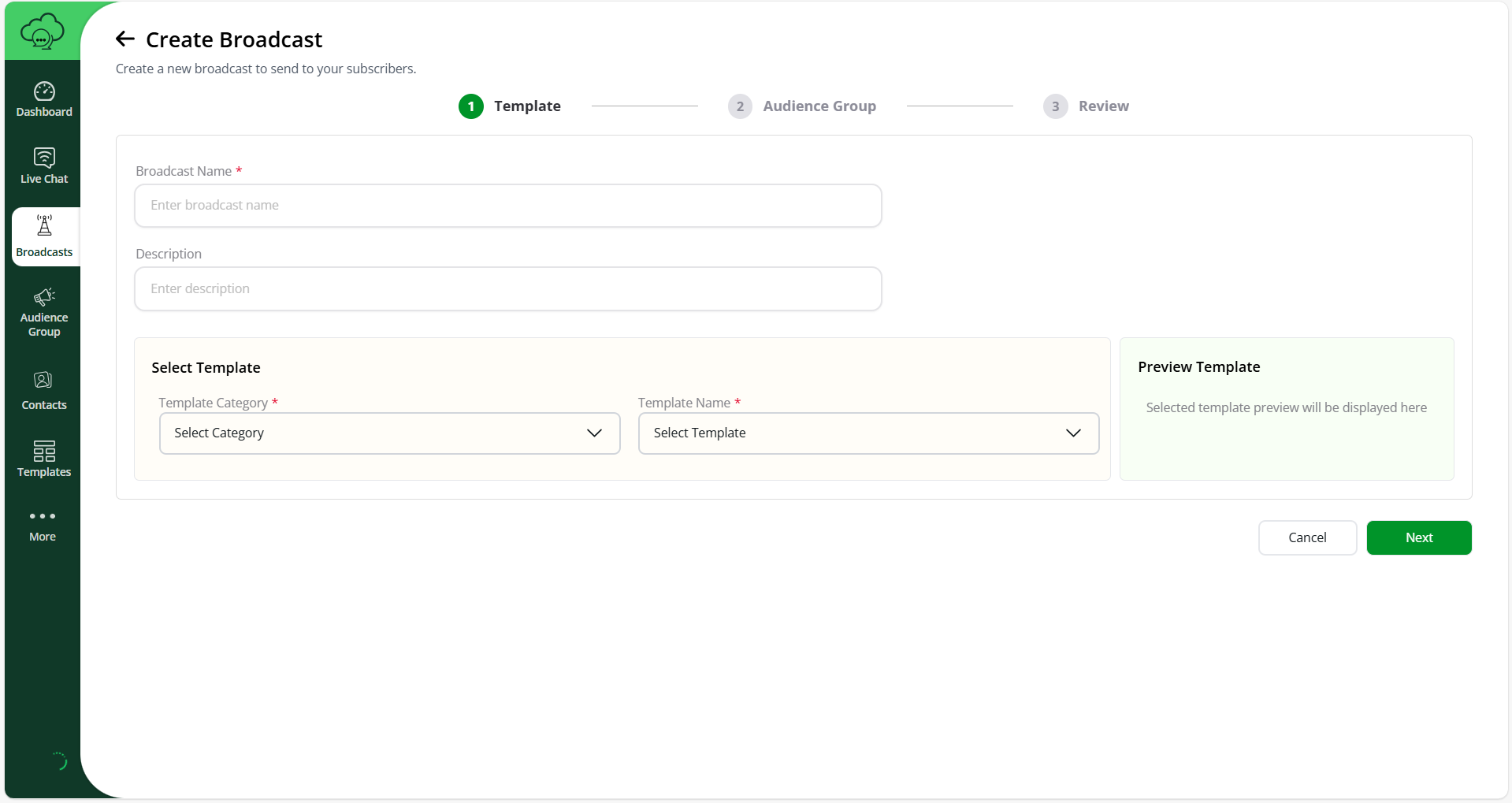1512x803 pixels.
Task: Click the Cancel button
Action: click(1307, 537)
